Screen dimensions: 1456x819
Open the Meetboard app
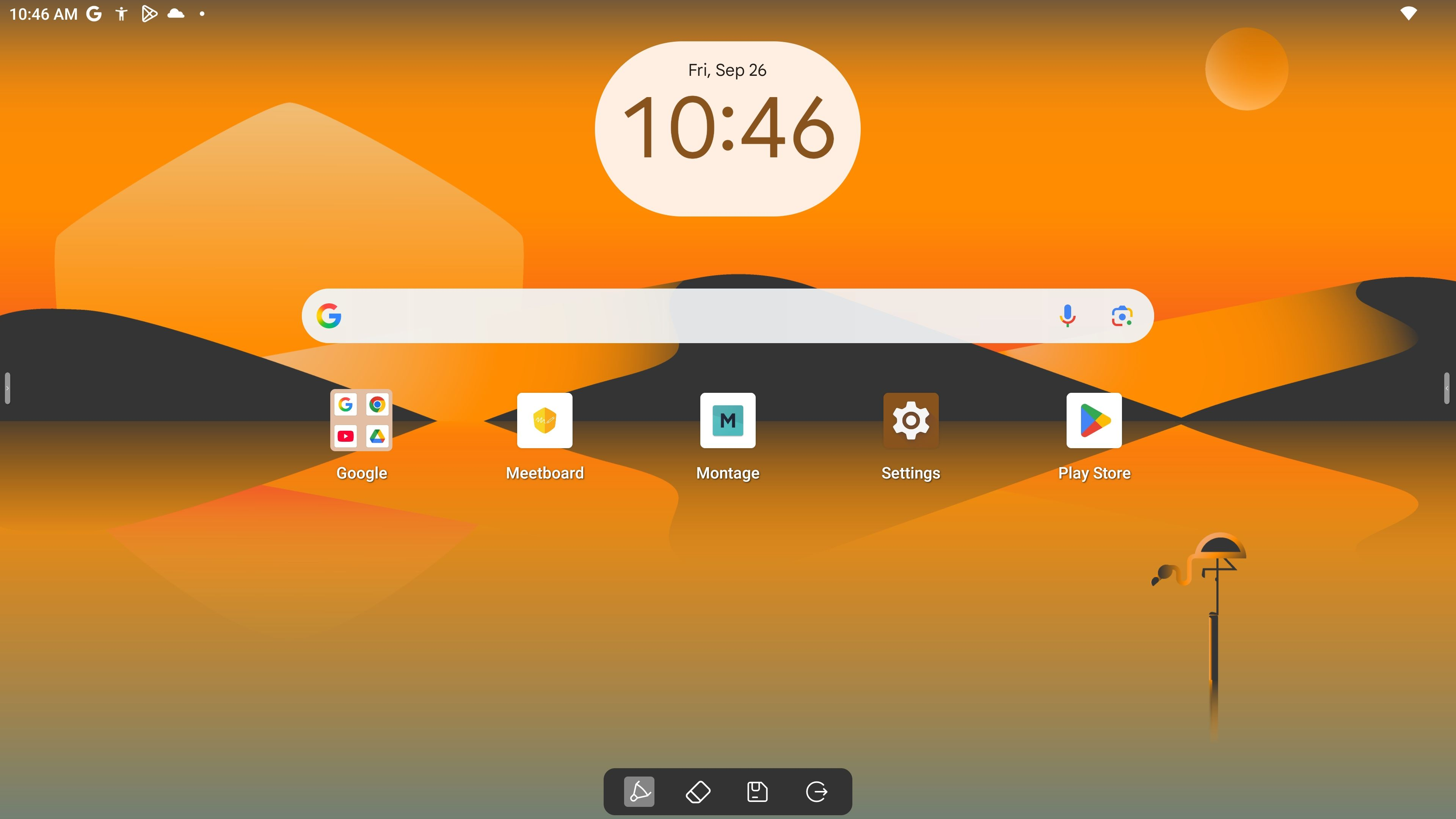pyautogui.click(x=544, y=420)
